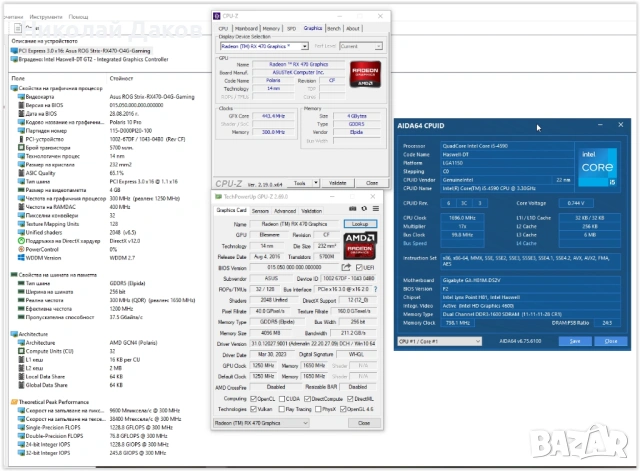Click the CPU-Z title bar app icon
Image resolution: width=640 pixels, height=471 pixels.
217,16
